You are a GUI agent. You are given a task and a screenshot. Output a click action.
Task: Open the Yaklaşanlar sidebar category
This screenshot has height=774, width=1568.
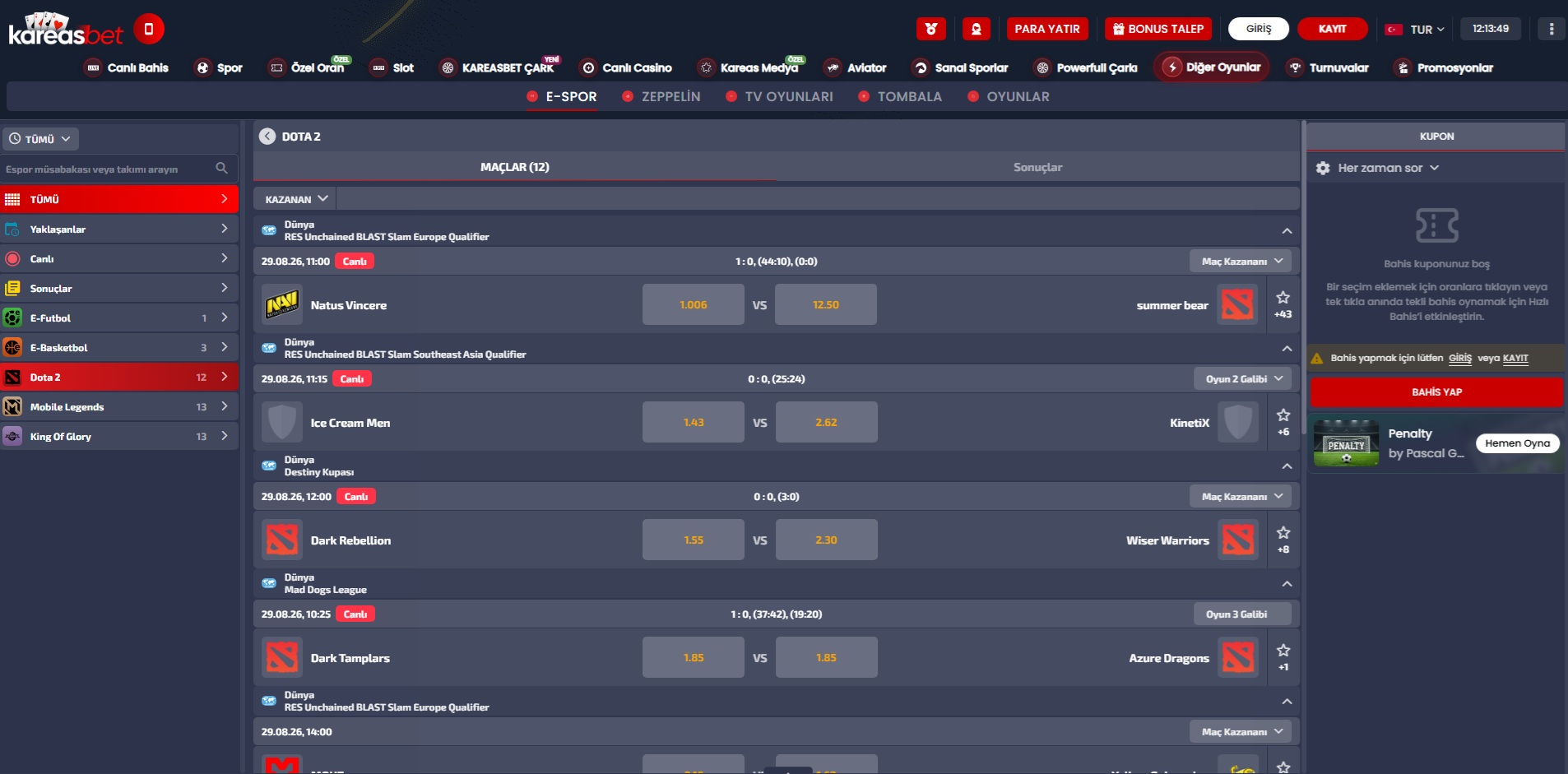point(119,229)
